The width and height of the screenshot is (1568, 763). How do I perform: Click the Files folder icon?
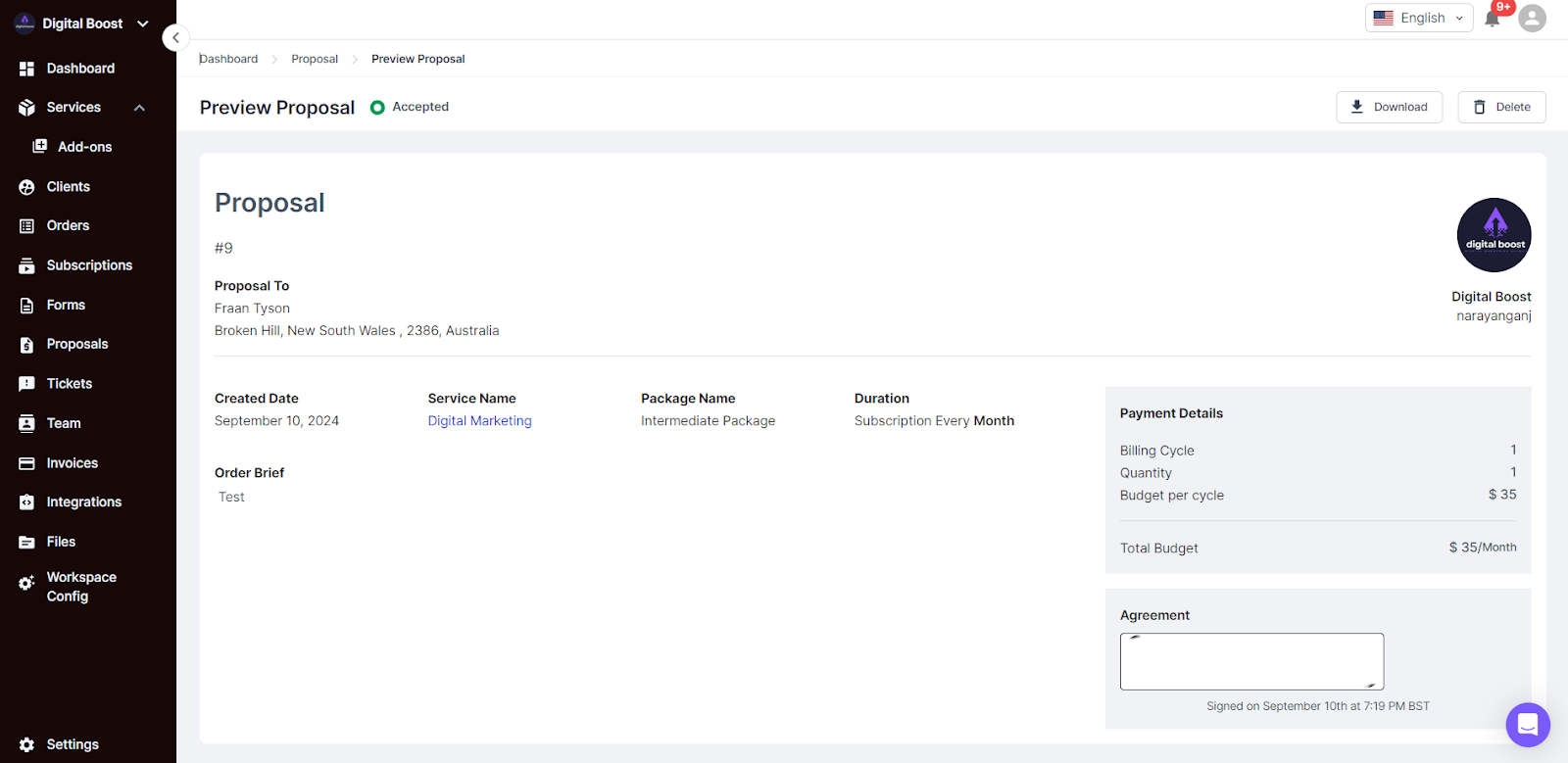pos(26,542)
